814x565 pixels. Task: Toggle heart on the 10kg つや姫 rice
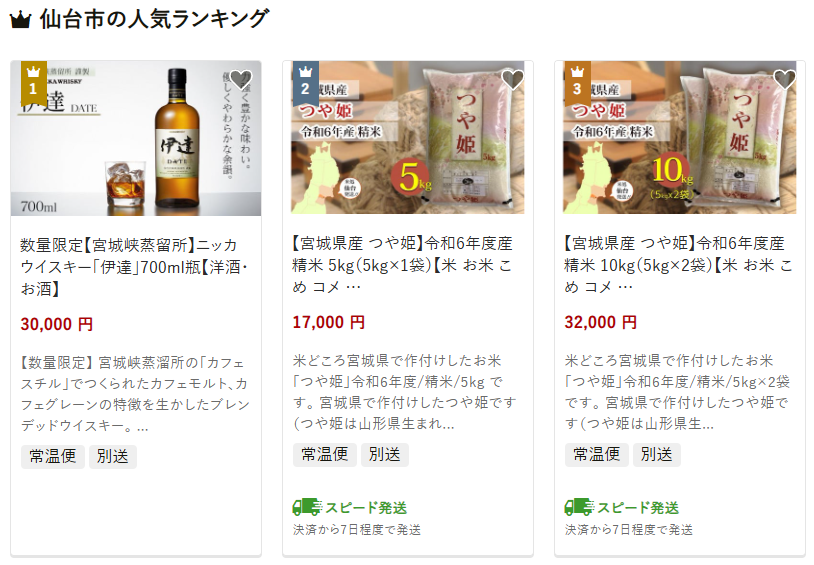pos(784,79)
